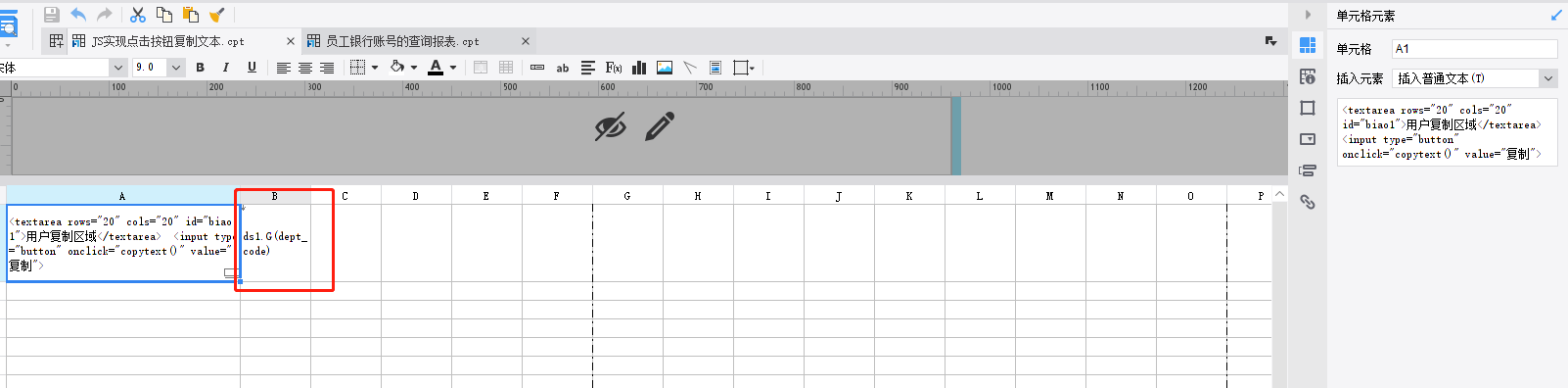This screenshot has width=1568, height=388.
Task: Open the floating element panel icon
Action: pyautogui.click(x=1308, y=108)
